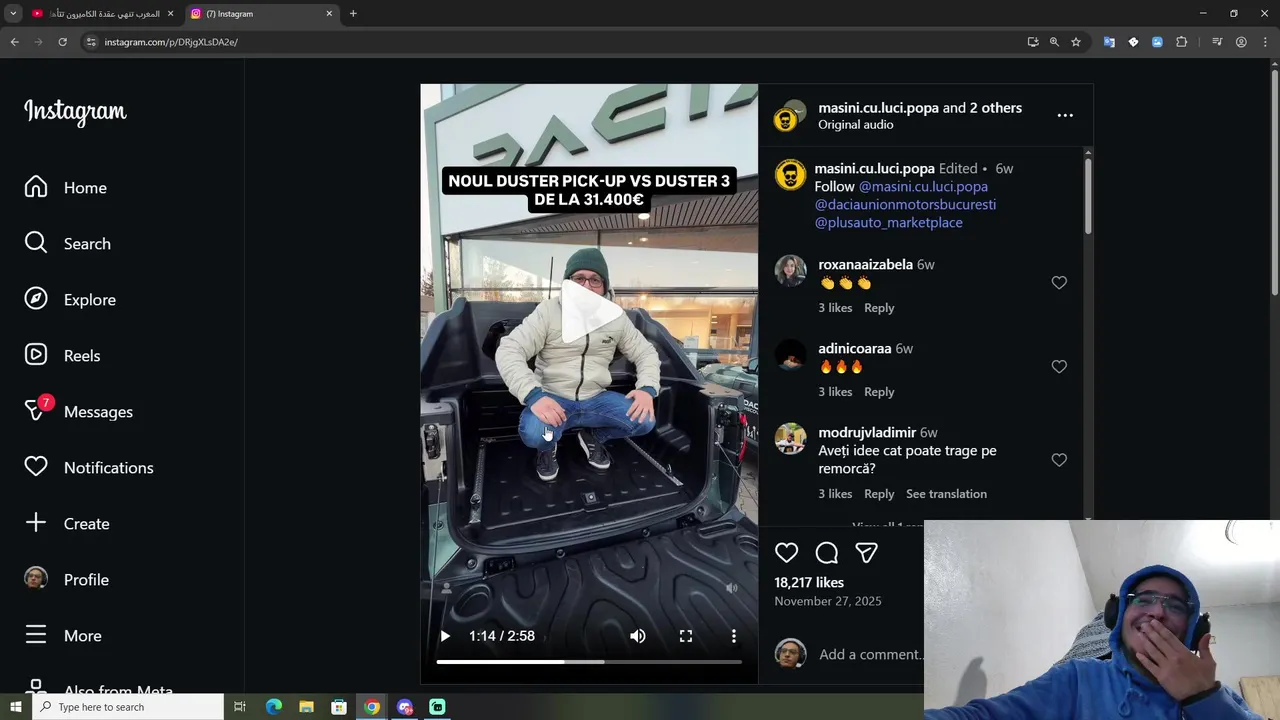
Task: Click Google Translate extension icon
Action: [1109, 42]
